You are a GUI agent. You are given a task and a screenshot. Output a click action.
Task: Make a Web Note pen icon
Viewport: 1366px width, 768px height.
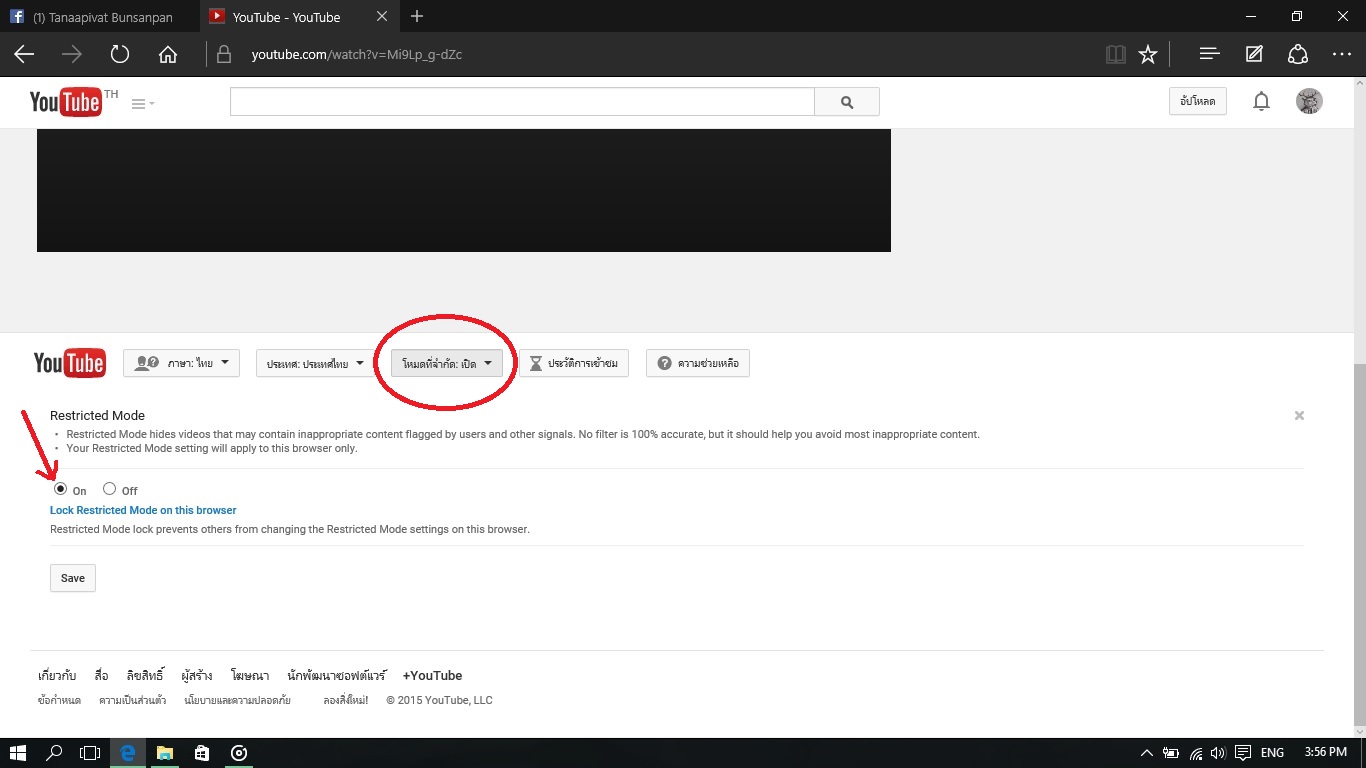1254,55
